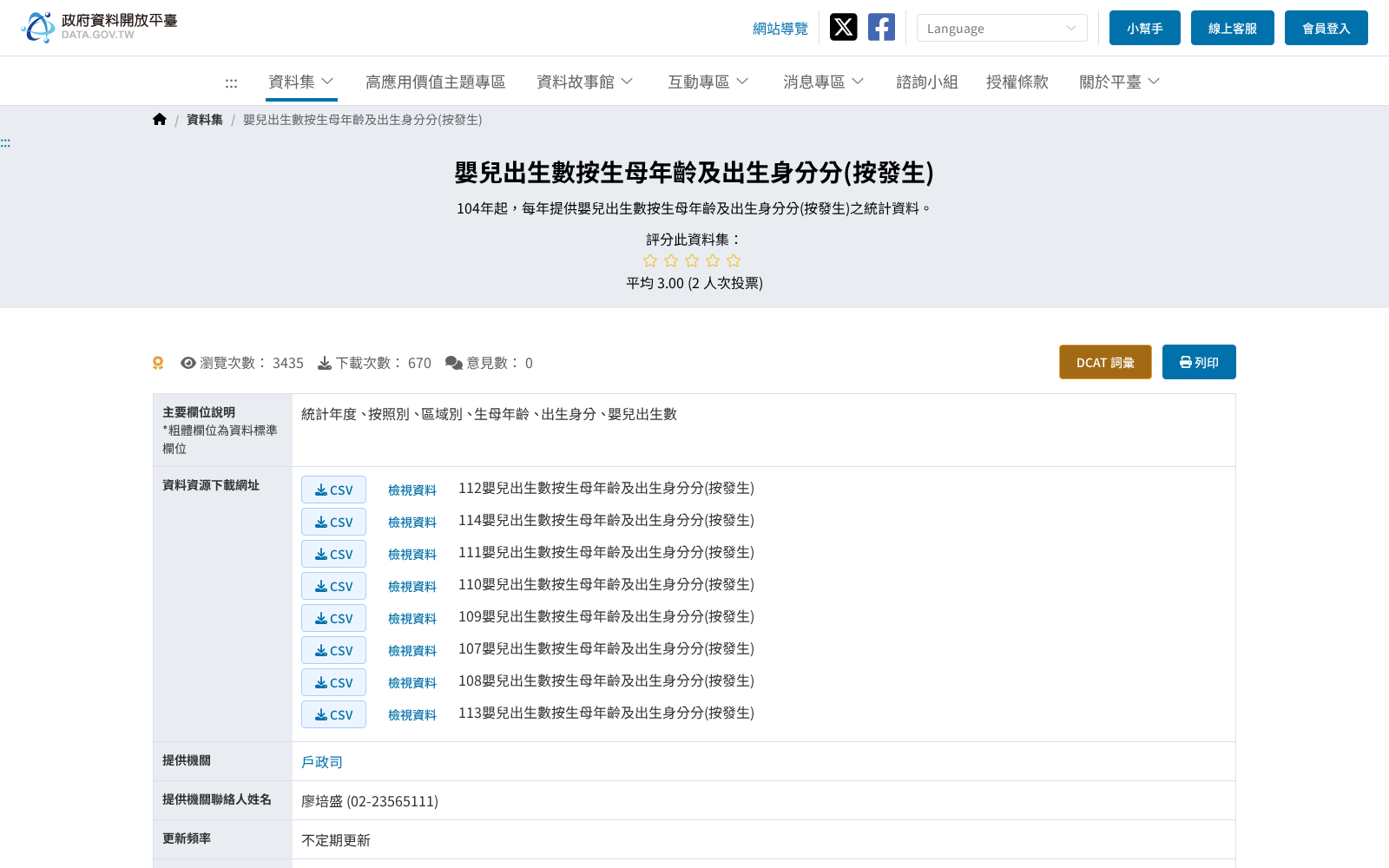View data for the 108 dataset
The height and width of the screenshot is (868, 1389).
(x=412, y=683)
